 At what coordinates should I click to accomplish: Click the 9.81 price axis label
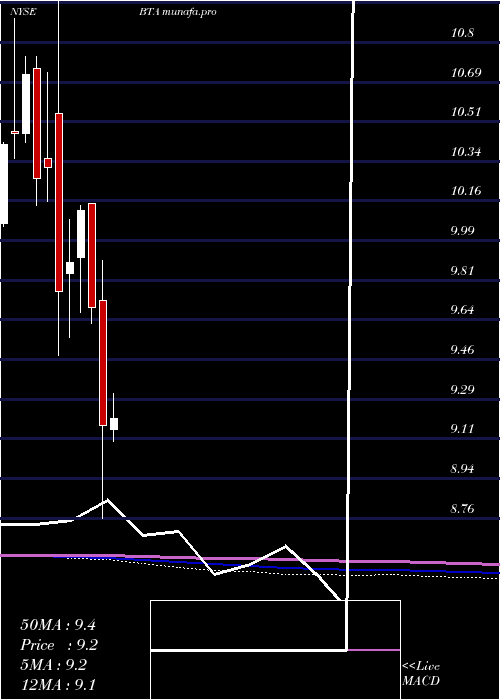(x=463, y=270)
